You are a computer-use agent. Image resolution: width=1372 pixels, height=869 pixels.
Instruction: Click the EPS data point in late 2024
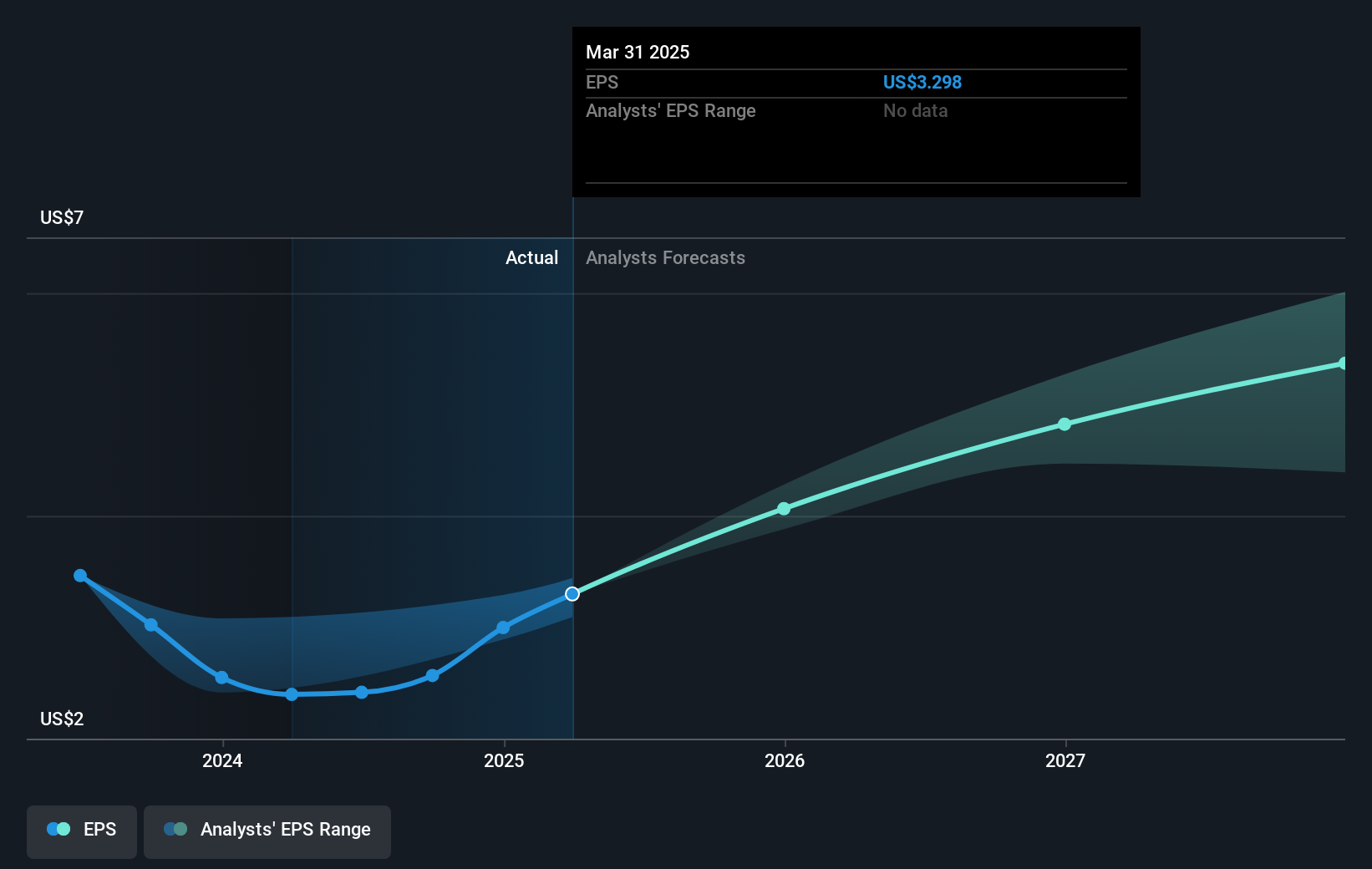432,675
